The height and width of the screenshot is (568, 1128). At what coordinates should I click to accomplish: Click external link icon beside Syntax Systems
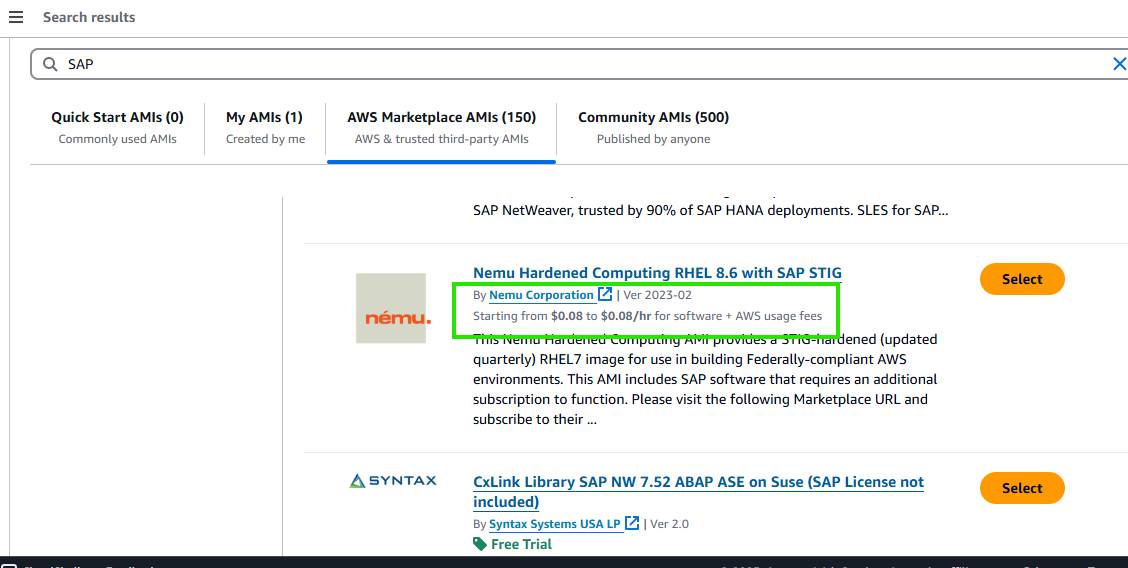[x=632, y=523]
